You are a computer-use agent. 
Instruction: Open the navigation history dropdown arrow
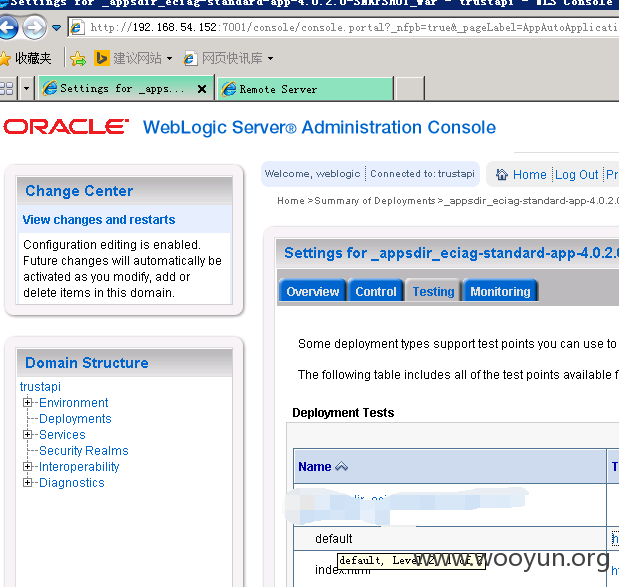56,28
